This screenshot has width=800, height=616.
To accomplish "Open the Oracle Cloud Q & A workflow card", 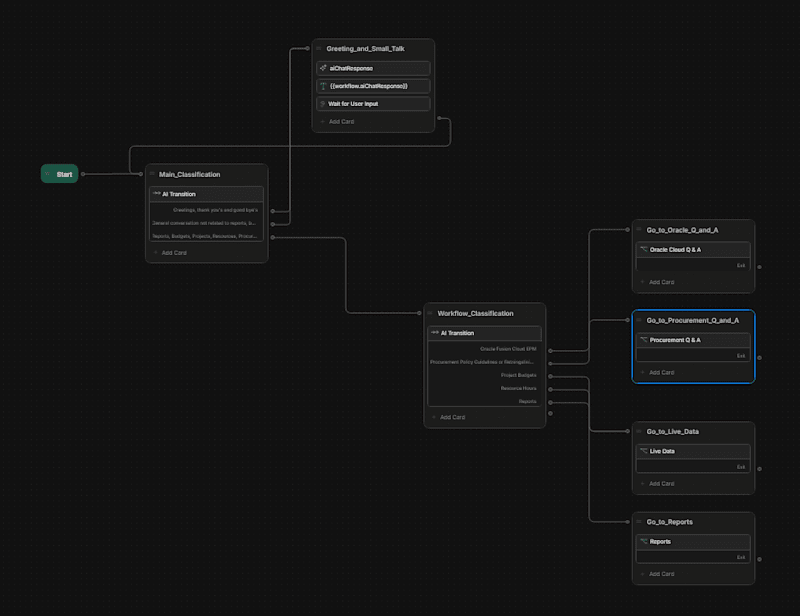I will point(693,250).
